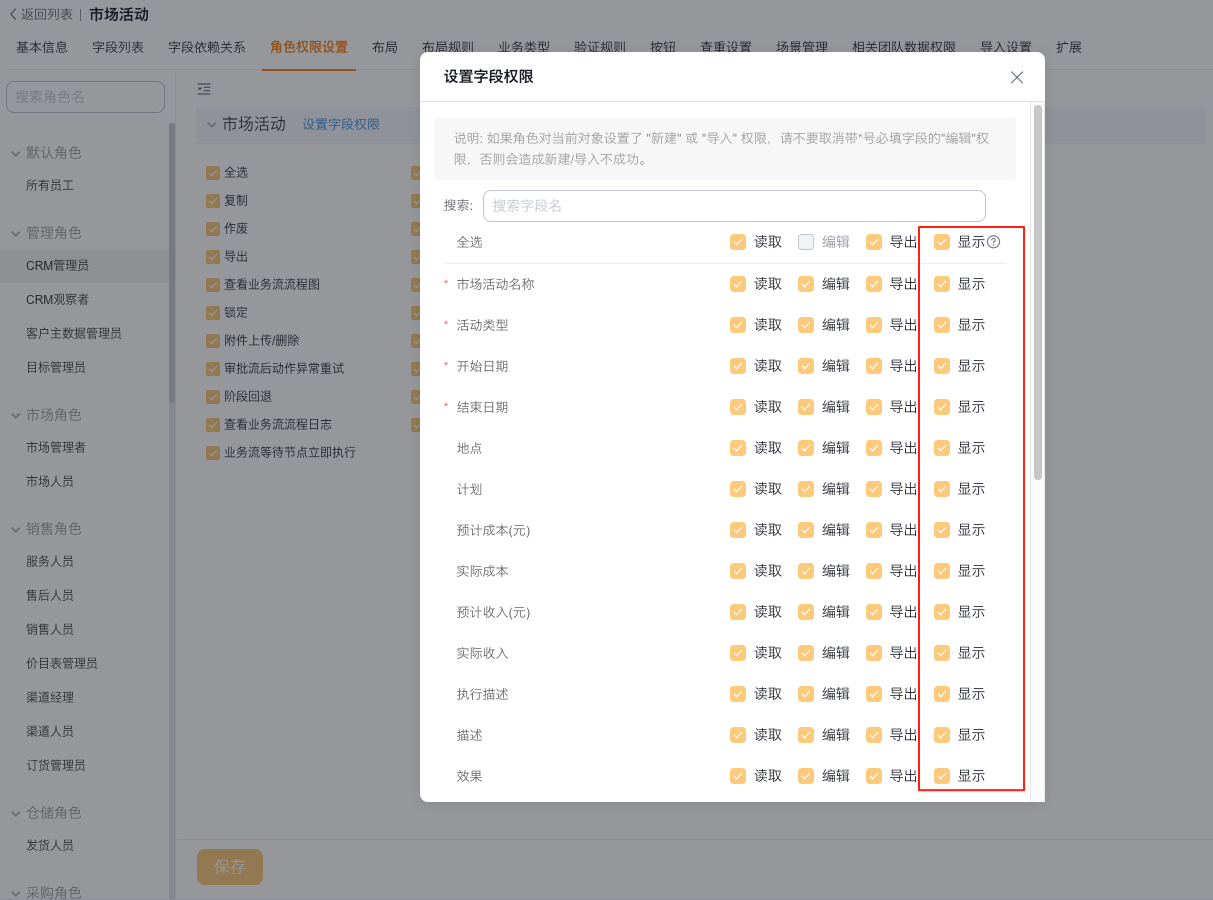Toggle 查看业务流流程图 checkbox
Viewport: 1213px width, 900px height.
click(213, 285)
